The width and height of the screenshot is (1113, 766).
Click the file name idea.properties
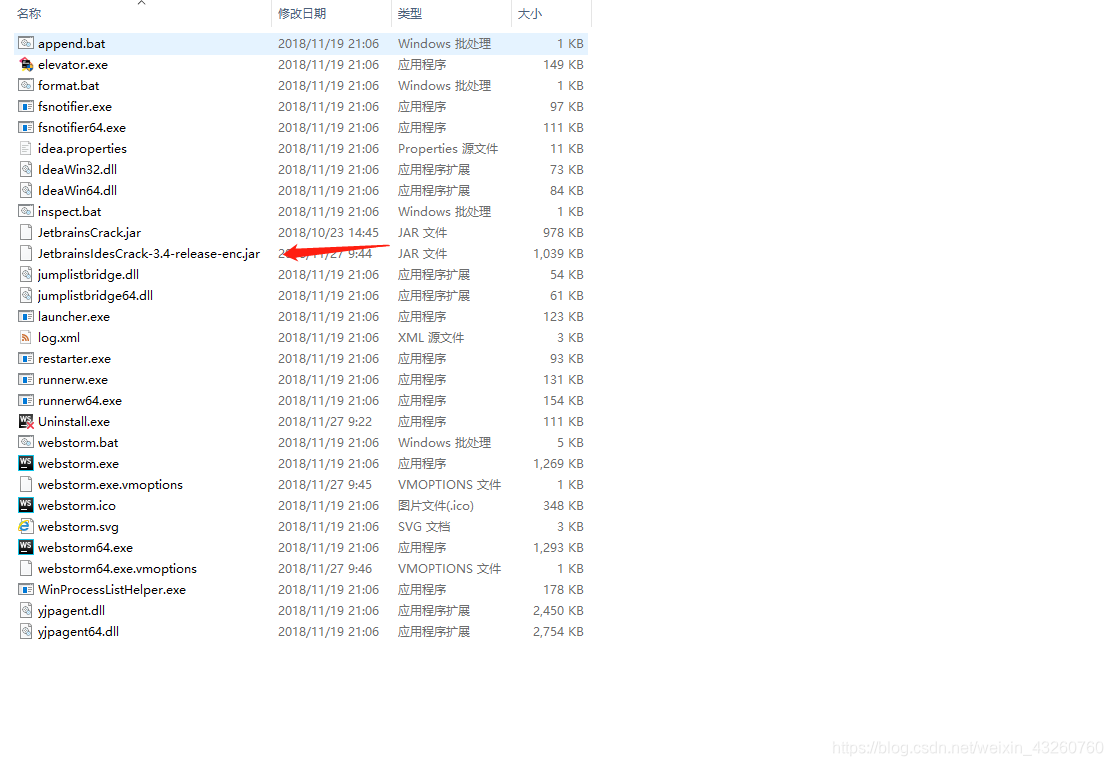[82, 148]
